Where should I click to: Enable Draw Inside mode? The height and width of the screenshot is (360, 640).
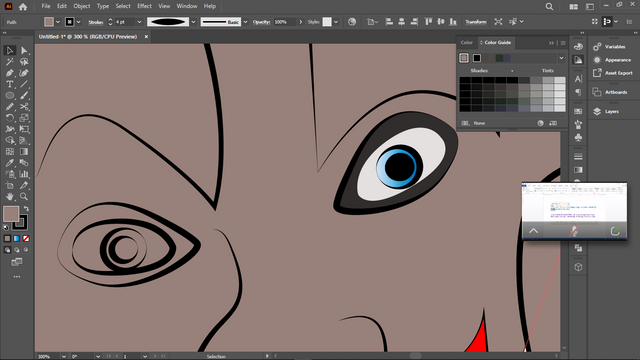coord(26,250)
